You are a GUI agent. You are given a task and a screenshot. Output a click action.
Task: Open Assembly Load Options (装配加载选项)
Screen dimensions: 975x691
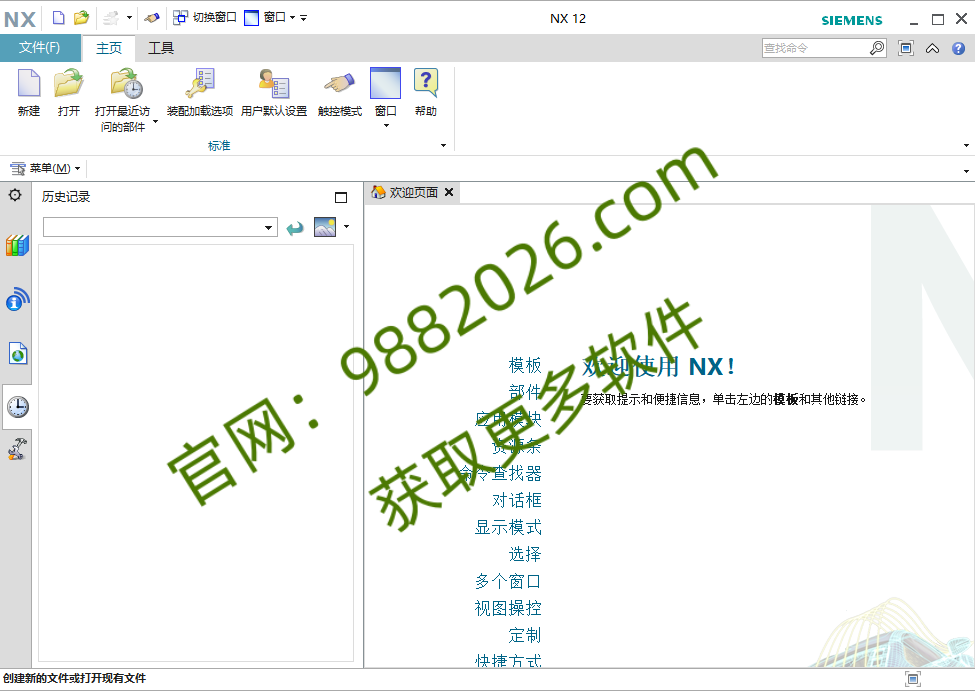(200, 92)
